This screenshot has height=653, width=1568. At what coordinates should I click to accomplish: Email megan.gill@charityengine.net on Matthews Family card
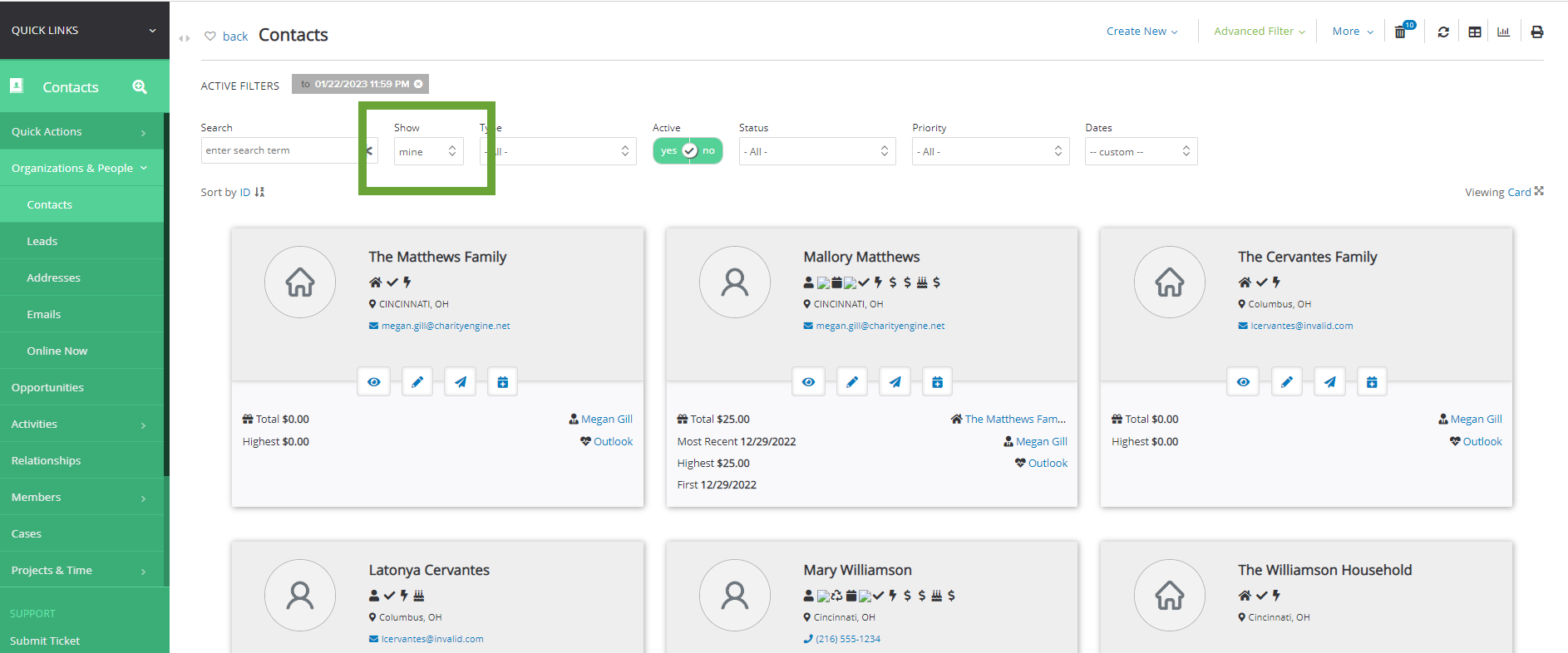point(446,326)
